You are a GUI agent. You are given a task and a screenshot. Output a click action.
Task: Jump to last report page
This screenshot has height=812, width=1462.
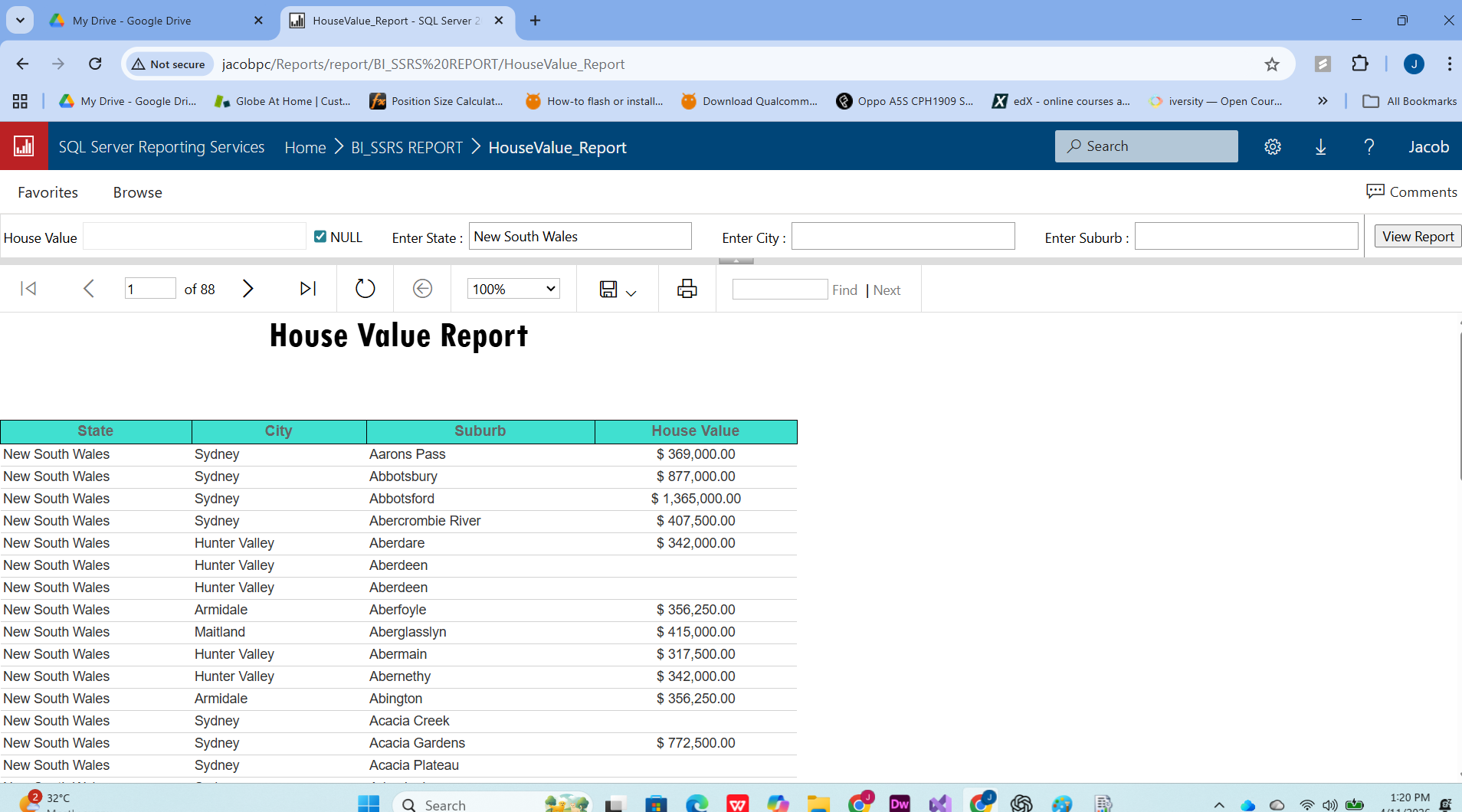point(308,289)
